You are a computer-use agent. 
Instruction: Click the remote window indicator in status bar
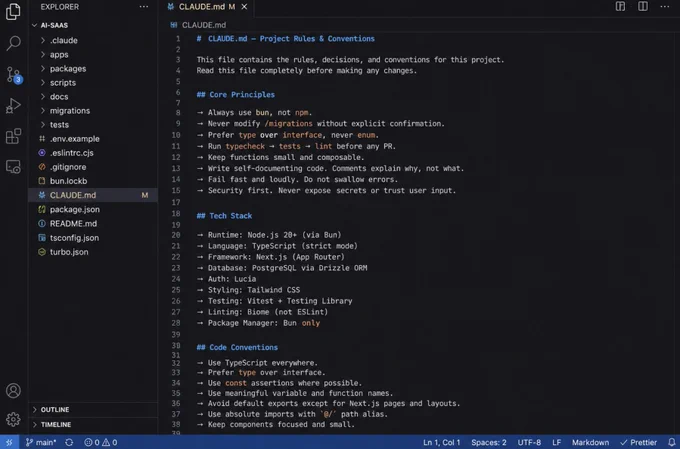[x=9, y=442]
